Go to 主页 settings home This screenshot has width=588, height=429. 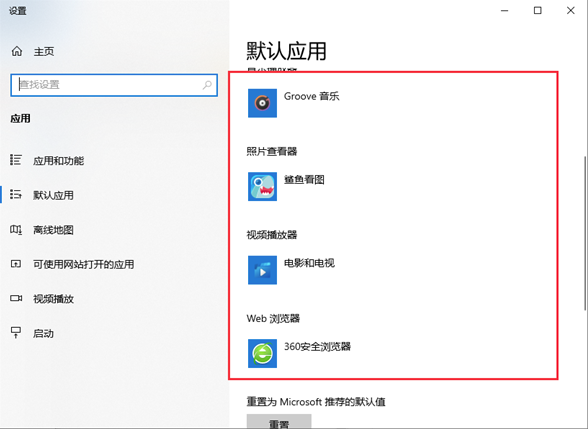44,51
